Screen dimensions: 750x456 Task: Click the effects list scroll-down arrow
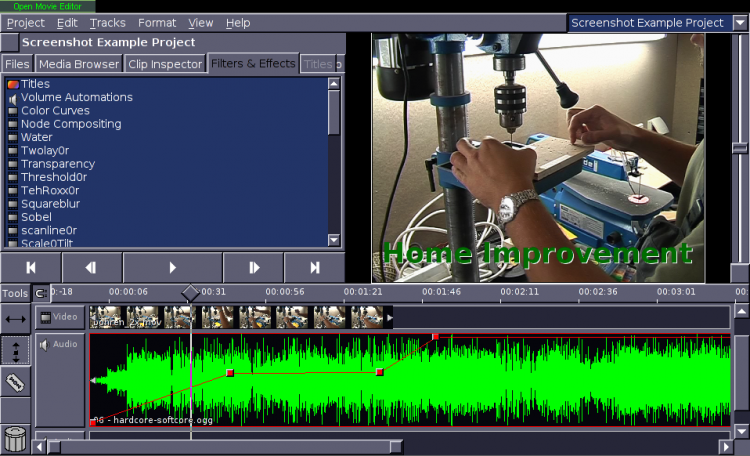click(x=334, y=240)
